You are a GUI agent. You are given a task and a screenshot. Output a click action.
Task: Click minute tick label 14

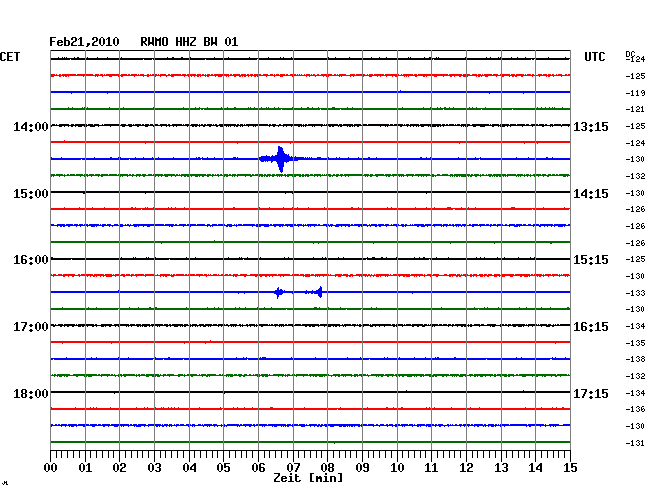coord(536,468)
